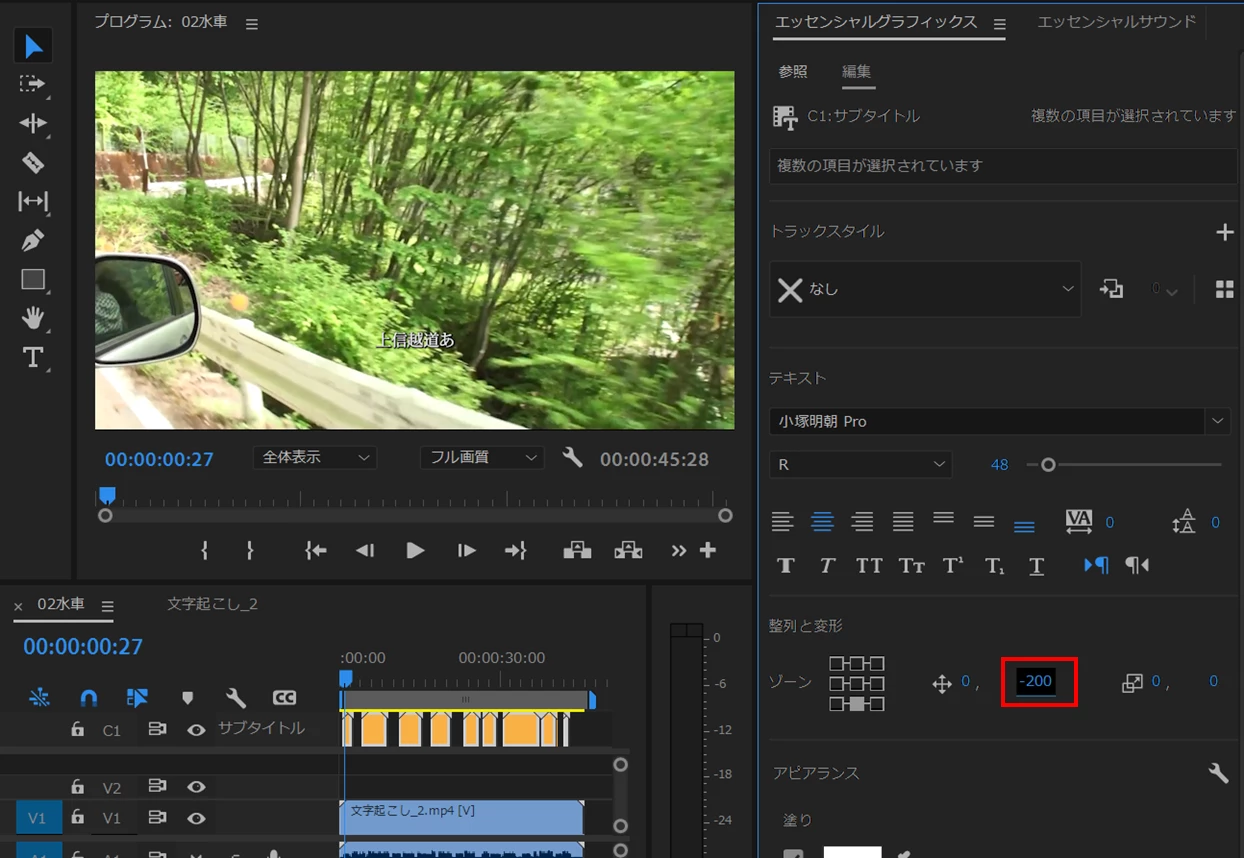This screenshot has height=858, width=1244.
Task: Click the vertical position field -200
Action: click(1036, 681)
